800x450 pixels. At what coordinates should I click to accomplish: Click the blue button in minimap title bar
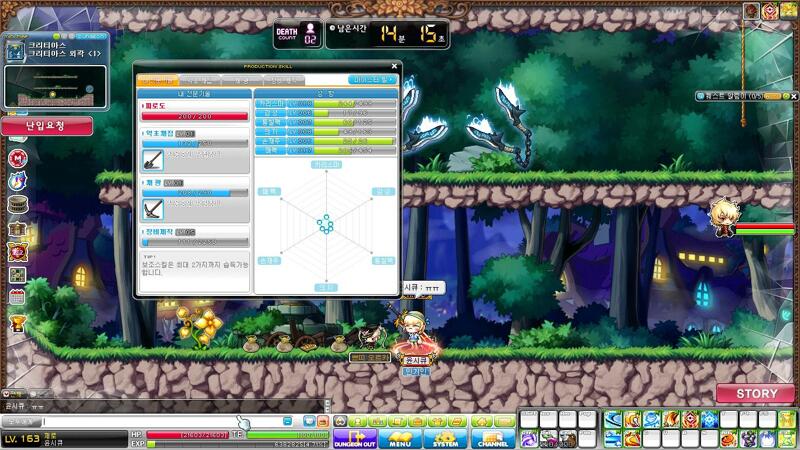92,36
